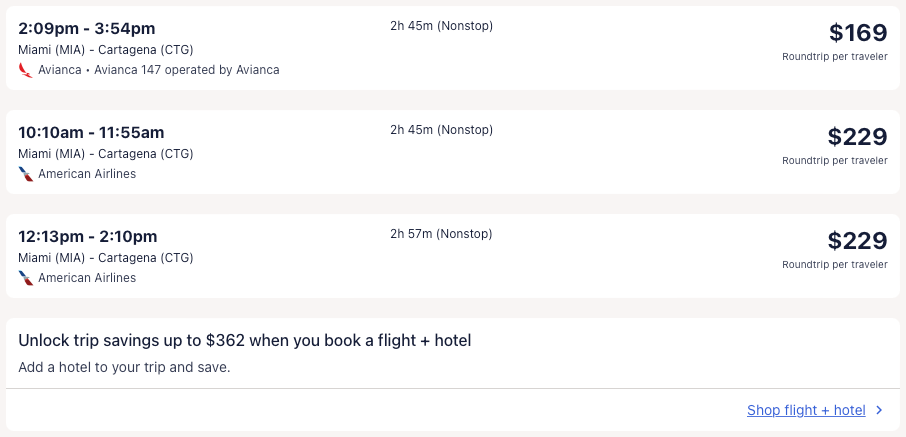Click the Avianca airline logo icon
The image size is (906, 437).
[x=26, y=70]
